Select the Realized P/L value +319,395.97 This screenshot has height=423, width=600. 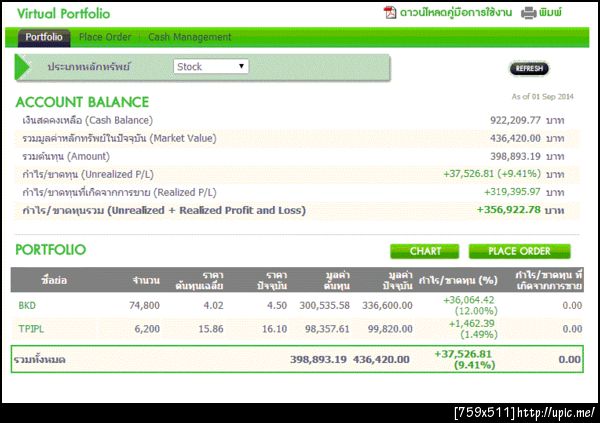(512, 192)
